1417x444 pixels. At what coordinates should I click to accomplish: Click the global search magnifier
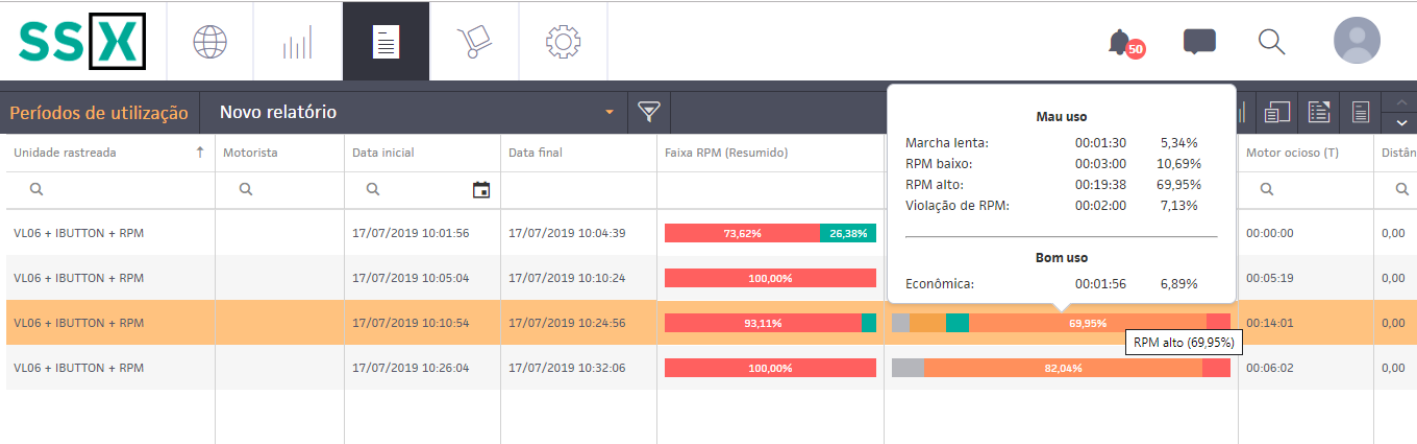click(1271, 41)
